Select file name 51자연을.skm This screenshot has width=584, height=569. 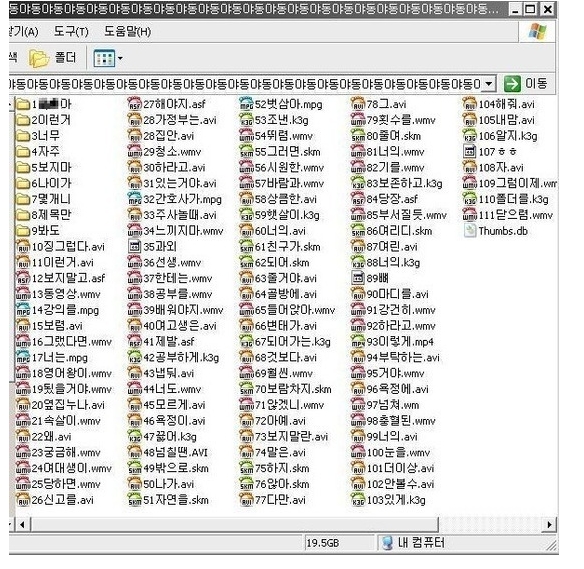tap(176, 500)
